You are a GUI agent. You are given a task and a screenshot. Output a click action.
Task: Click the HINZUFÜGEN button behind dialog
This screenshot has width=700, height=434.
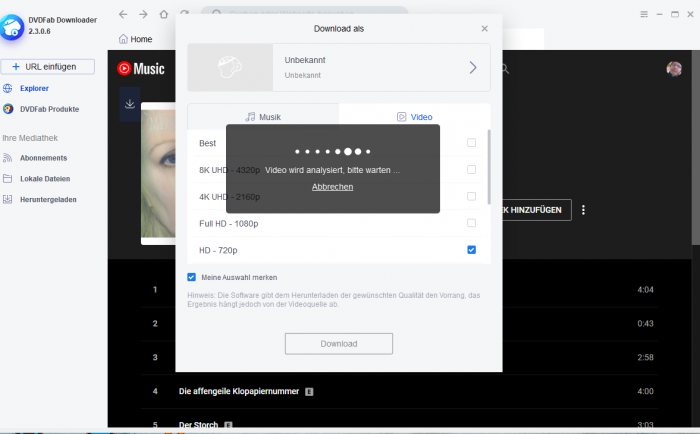point(536,210)
